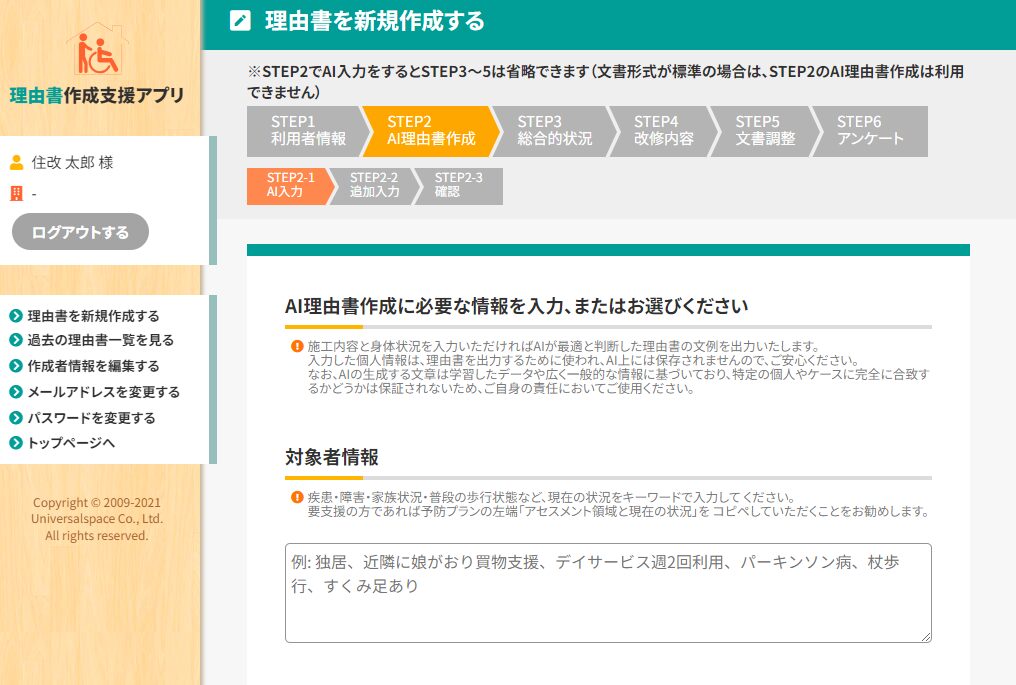Click the pencil edit icon in header

pyautogui.click(x=240, y=21)
